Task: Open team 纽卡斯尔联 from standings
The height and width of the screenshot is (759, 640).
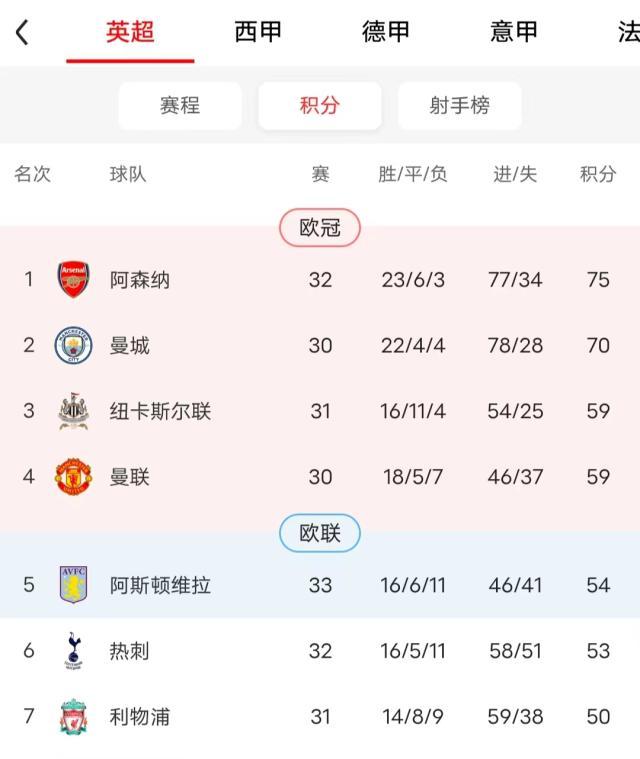Action: pyautogui.click(x=160, y=412)
